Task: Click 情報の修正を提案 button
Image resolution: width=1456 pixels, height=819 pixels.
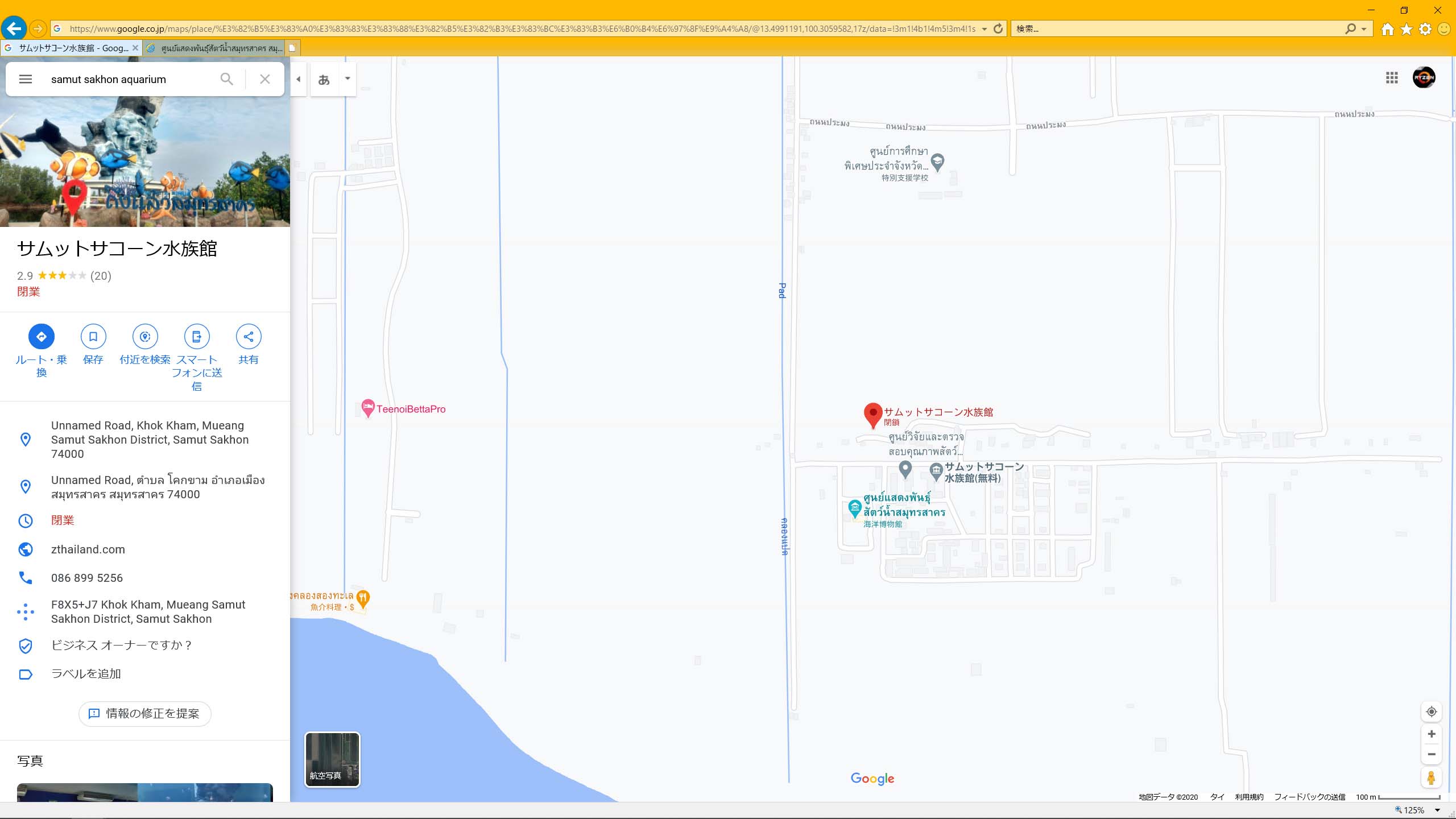Action: click(x=145, y=713)
